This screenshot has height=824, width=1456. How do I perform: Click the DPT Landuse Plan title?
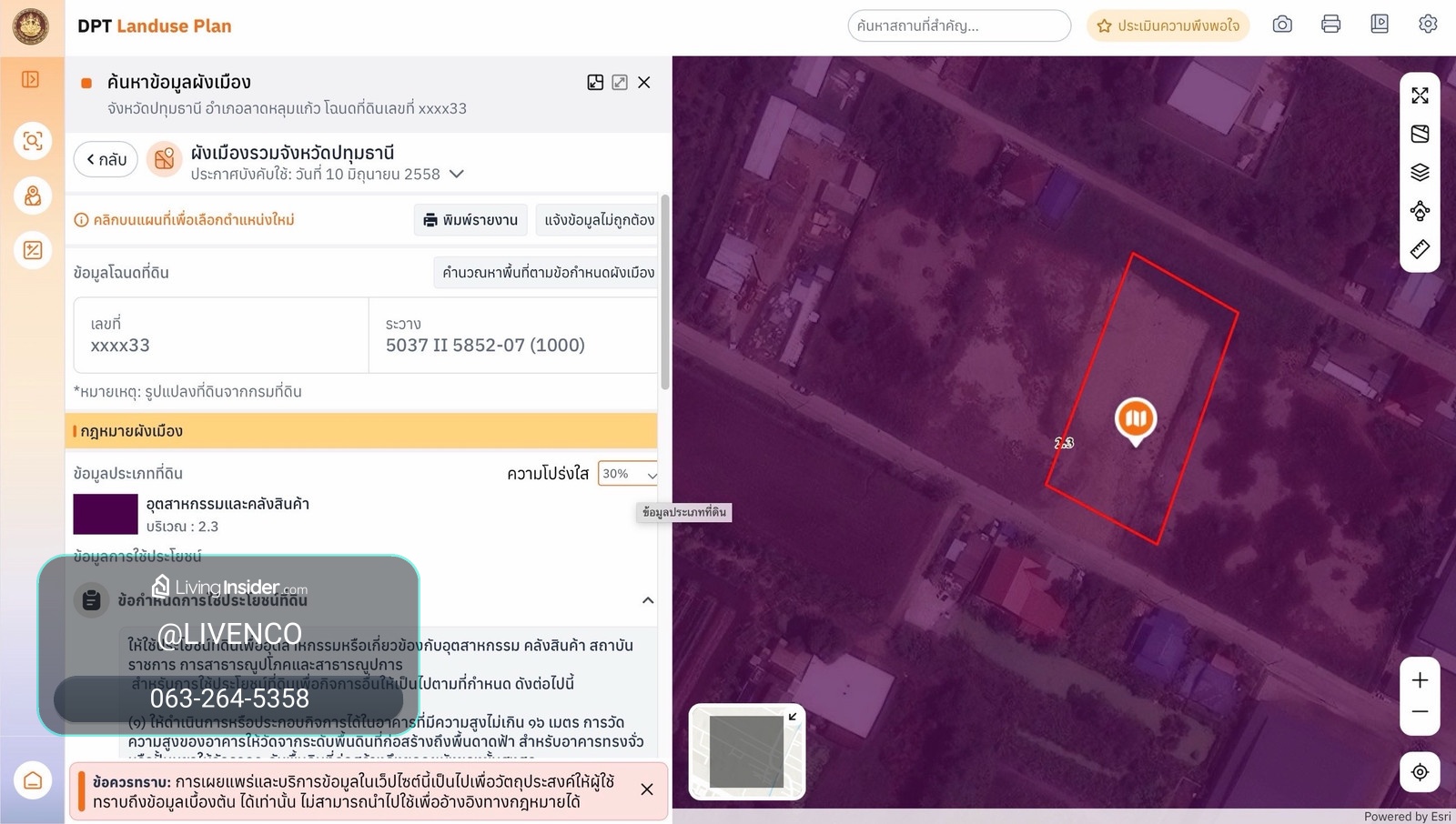155,26
